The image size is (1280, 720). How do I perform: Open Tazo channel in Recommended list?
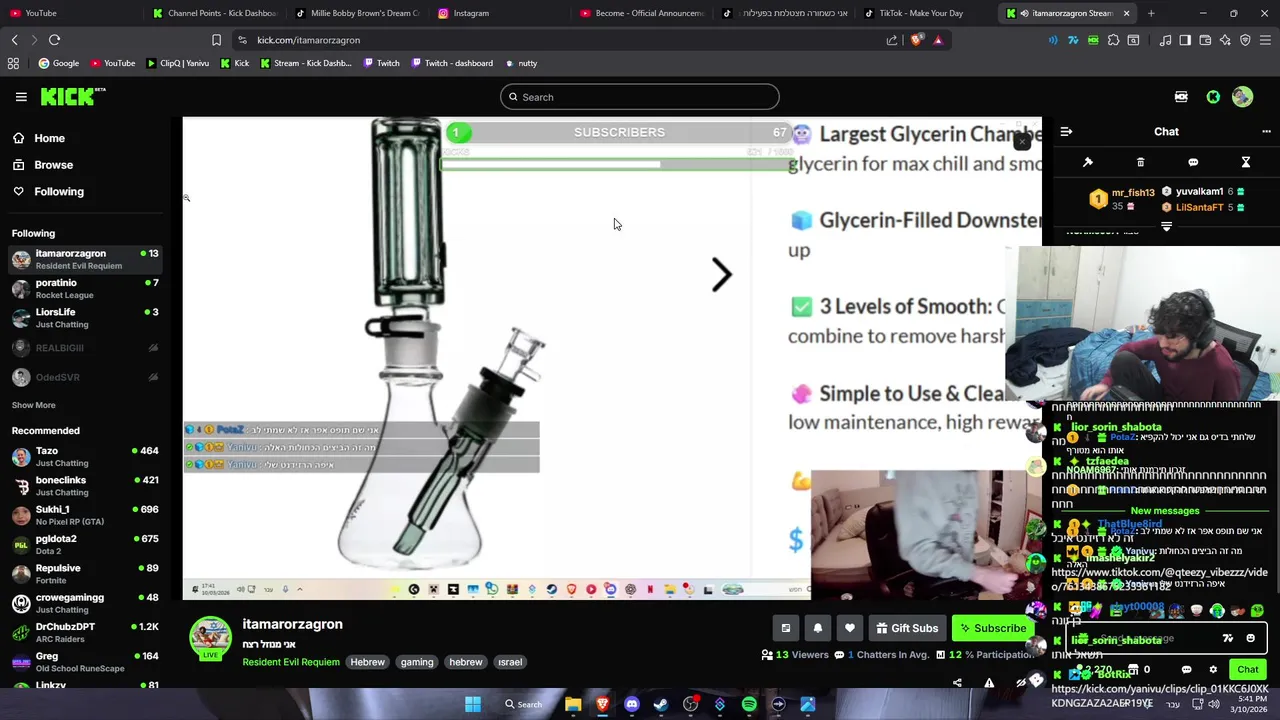85,456
